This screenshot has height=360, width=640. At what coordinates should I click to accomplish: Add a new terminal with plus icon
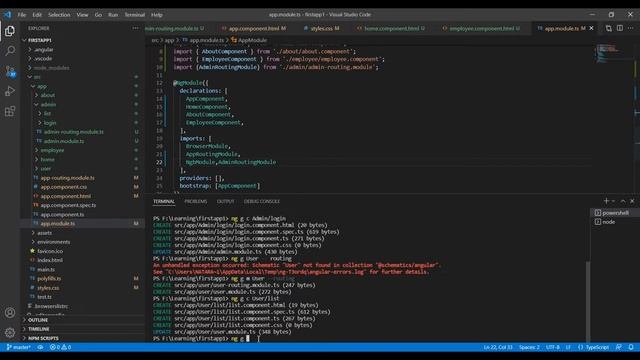pos(606,201)
